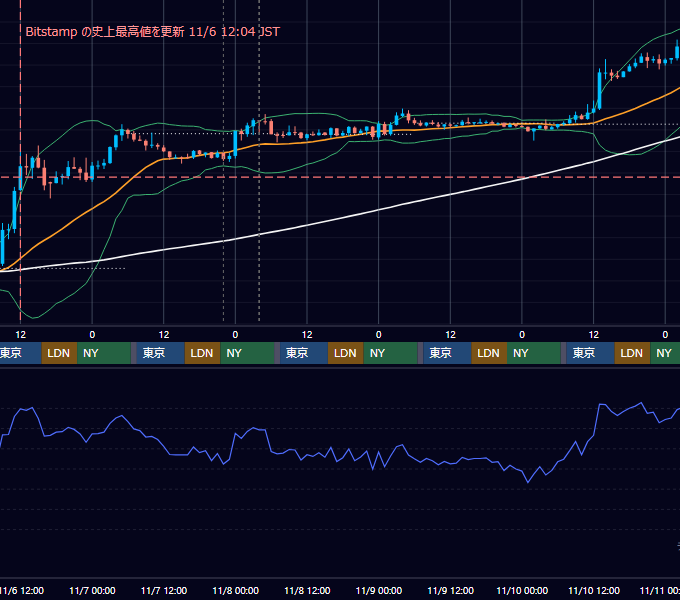Click the 11/10 12:00 date axis label

594,590
